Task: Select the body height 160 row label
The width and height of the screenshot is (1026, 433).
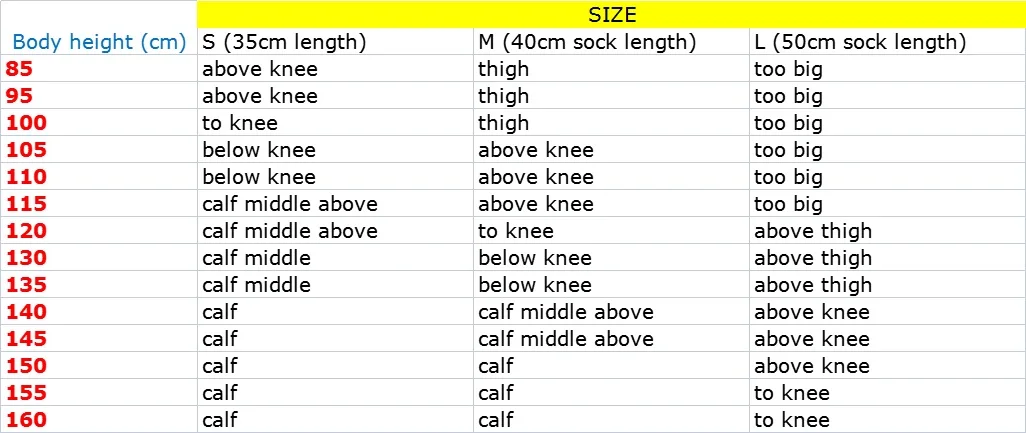Action: tap(25, 420)
